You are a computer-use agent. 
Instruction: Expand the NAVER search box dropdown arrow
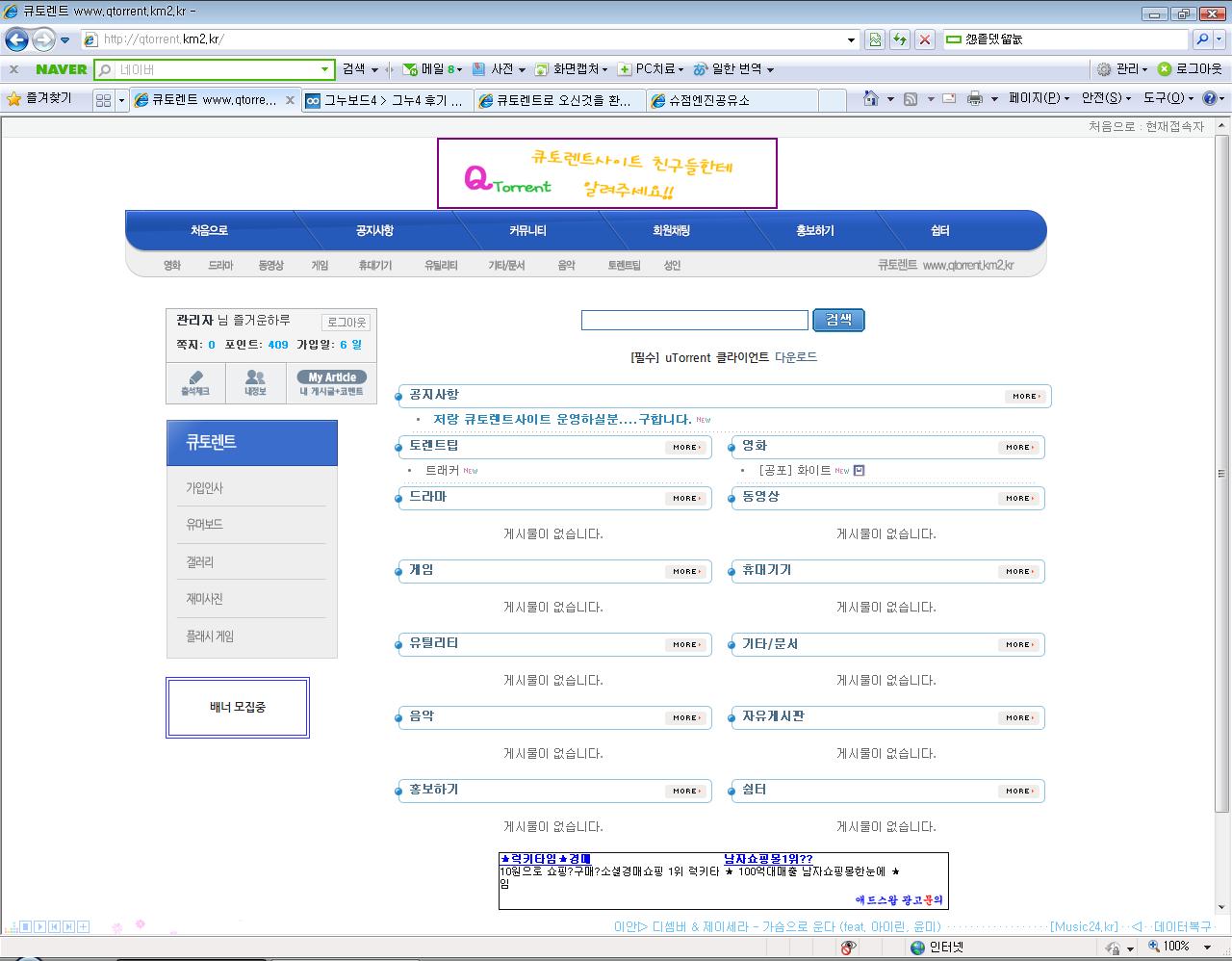tap(325, 69)
